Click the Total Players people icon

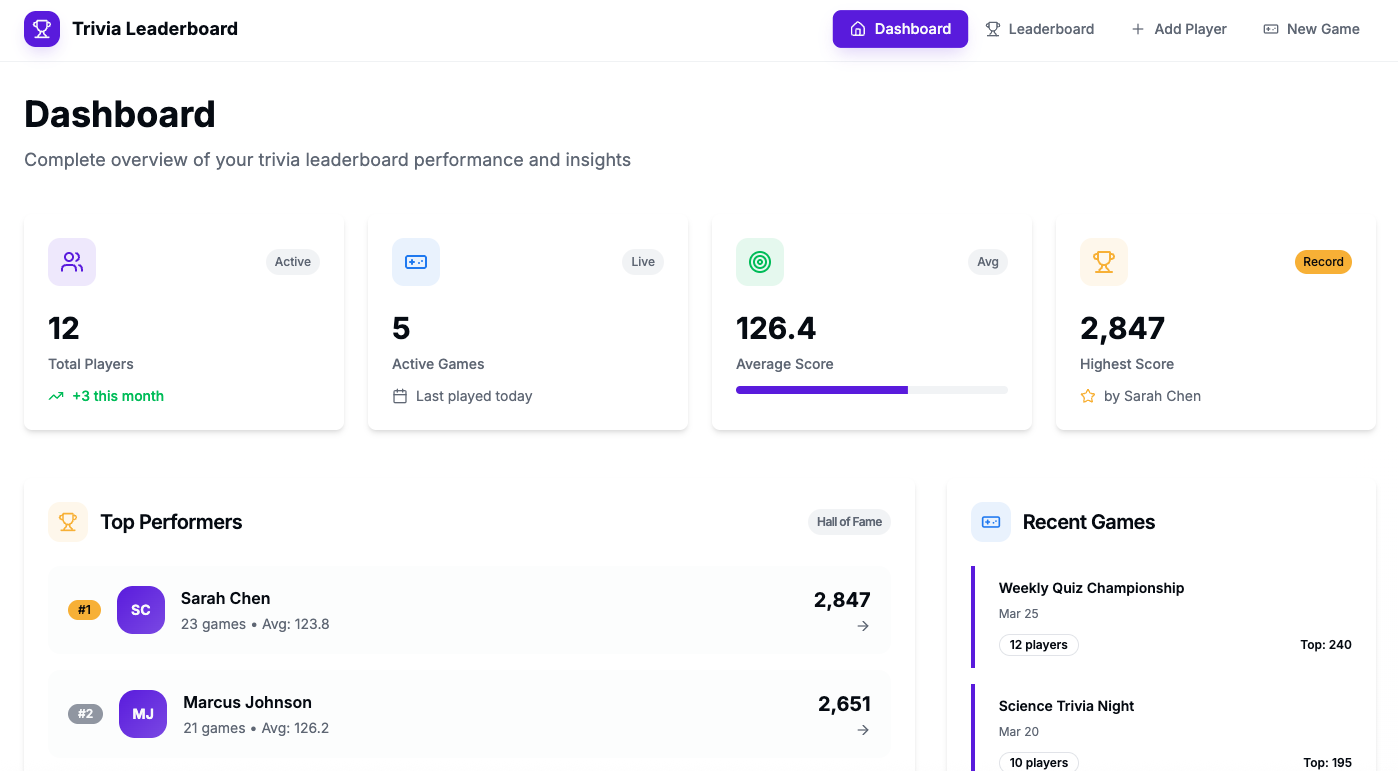click(x=72, y=262)
